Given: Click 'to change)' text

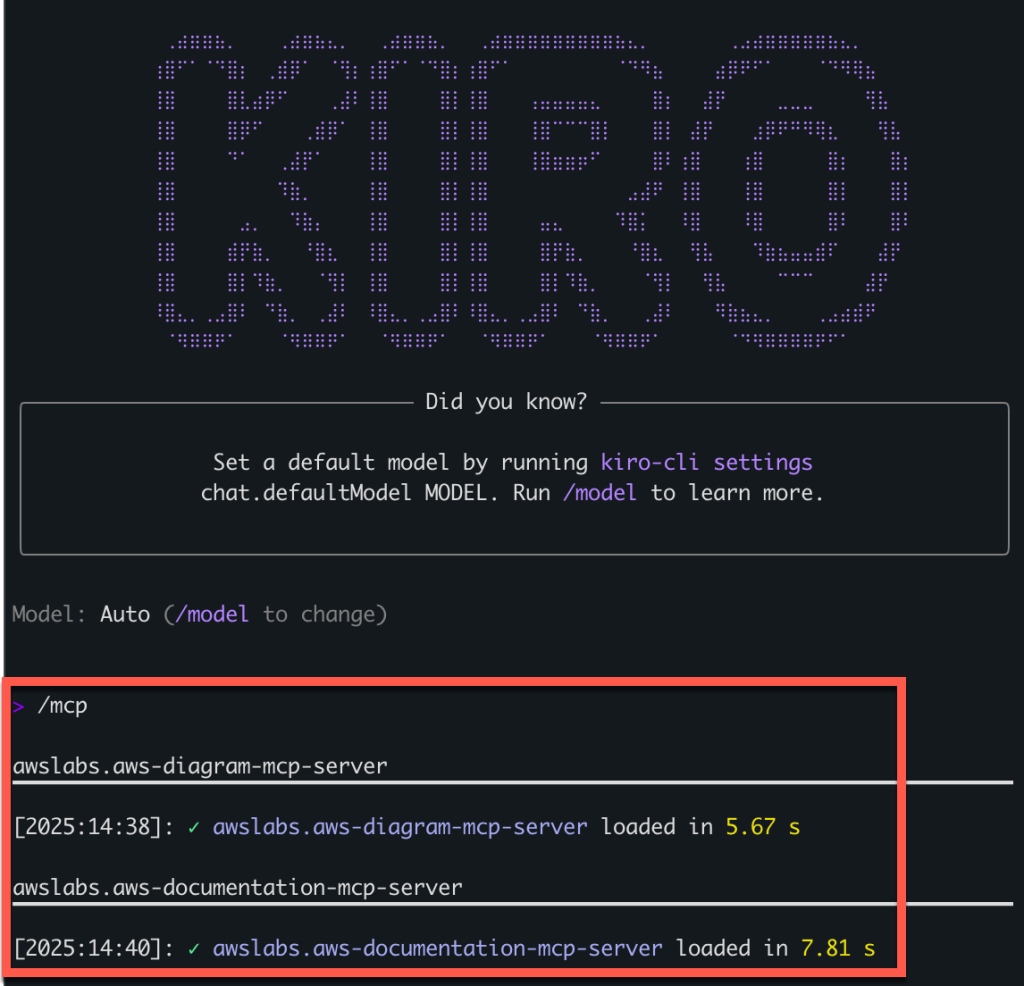Looking at the screenshot, I should 325,614.
